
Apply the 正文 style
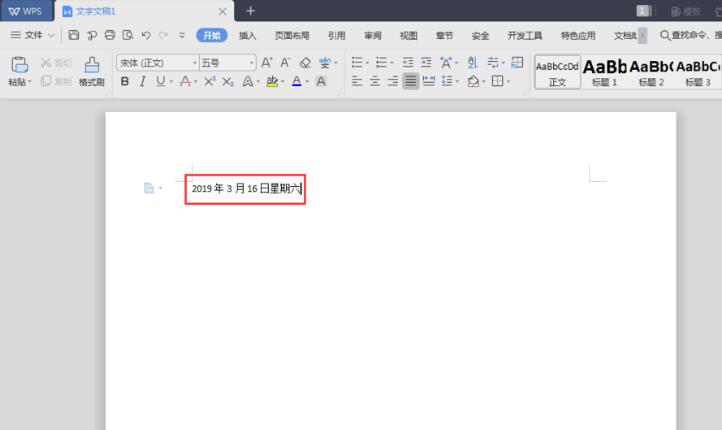tap(557, 72)
